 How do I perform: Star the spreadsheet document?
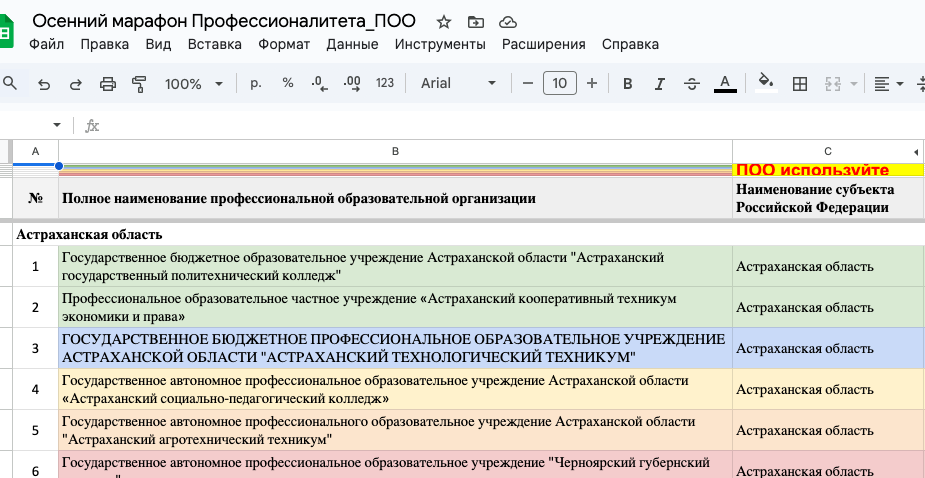tap(444, 22)
